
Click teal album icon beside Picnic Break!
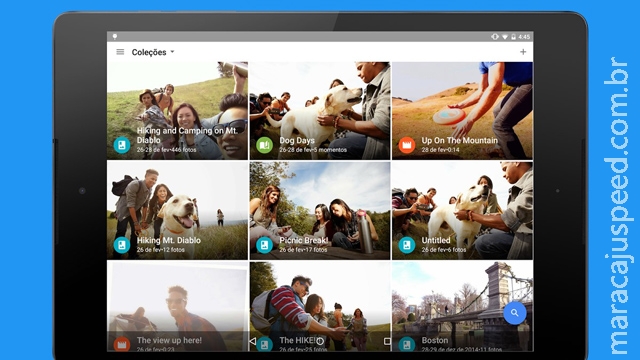[x=264, y=245]
